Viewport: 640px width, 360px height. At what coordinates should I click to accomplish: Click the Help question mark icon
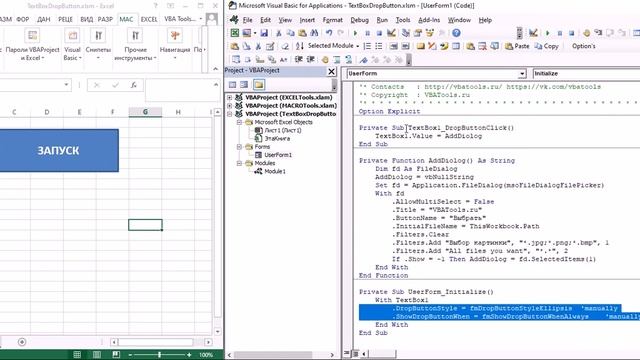tap(456, 33)
